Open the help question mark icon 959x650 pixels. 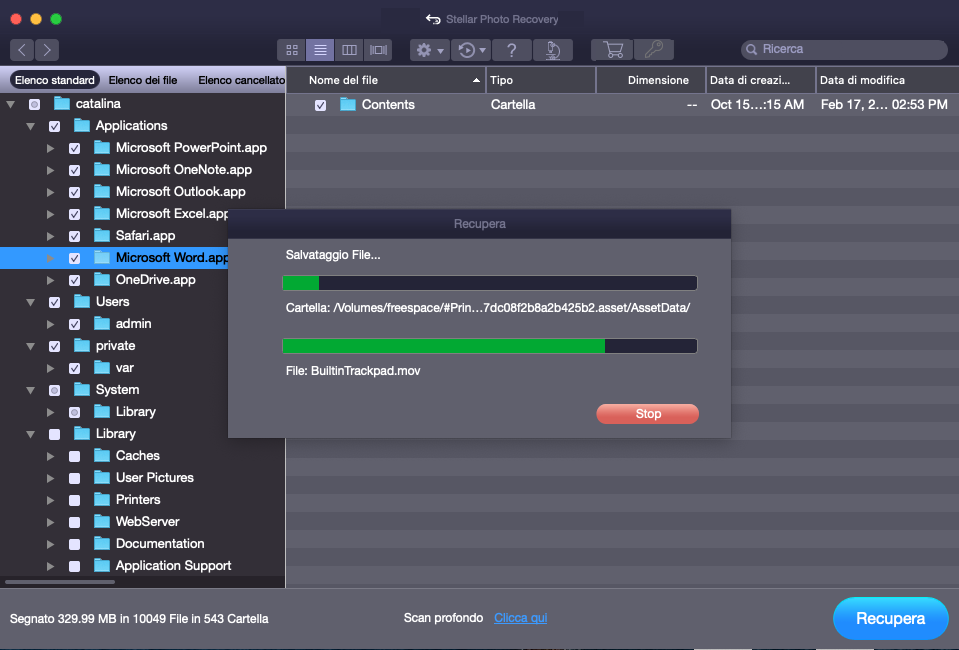511,49
